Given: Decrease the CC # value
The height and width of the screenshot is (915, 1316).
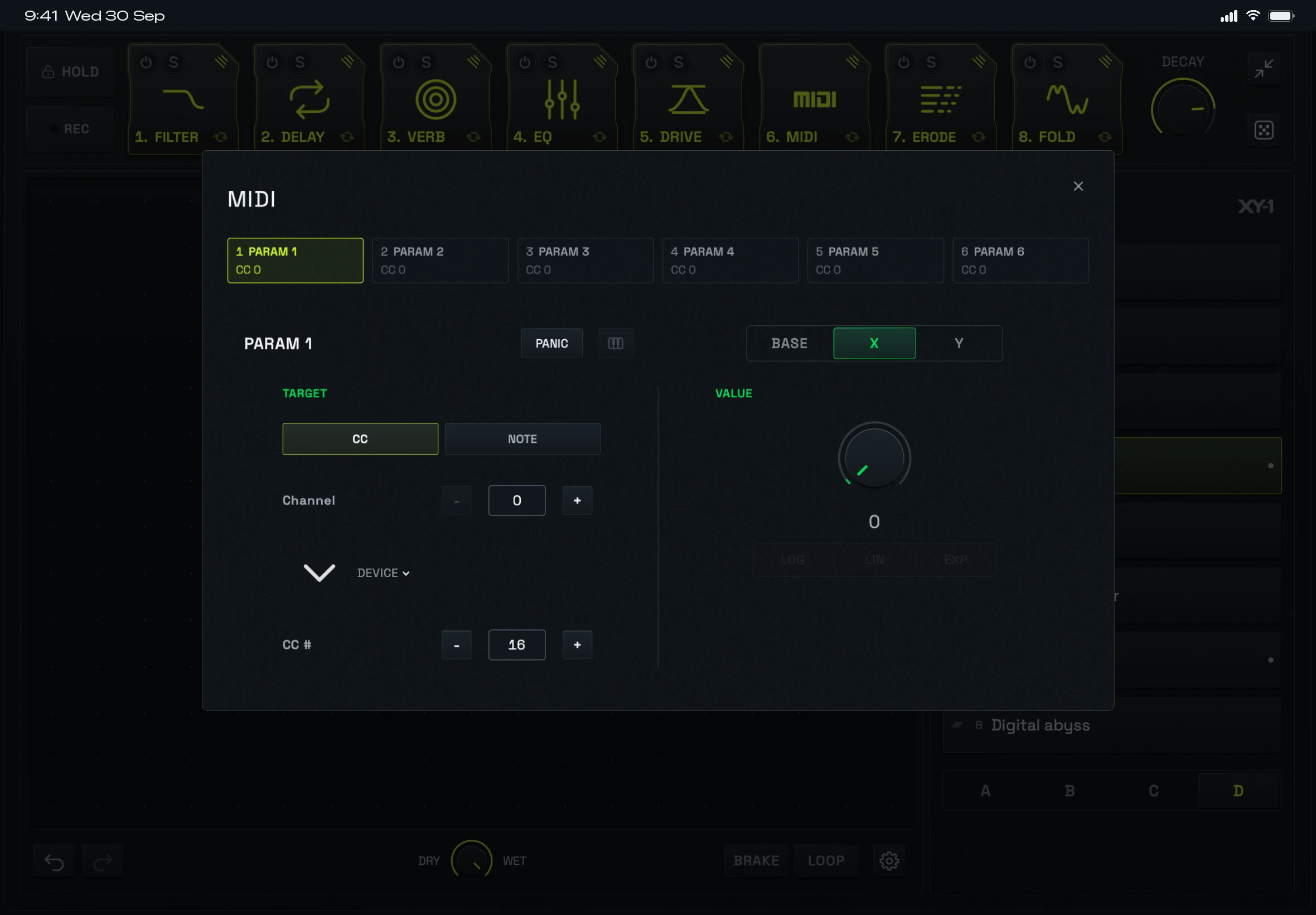Looking at the screenshot, I should [x=457, y=645].
